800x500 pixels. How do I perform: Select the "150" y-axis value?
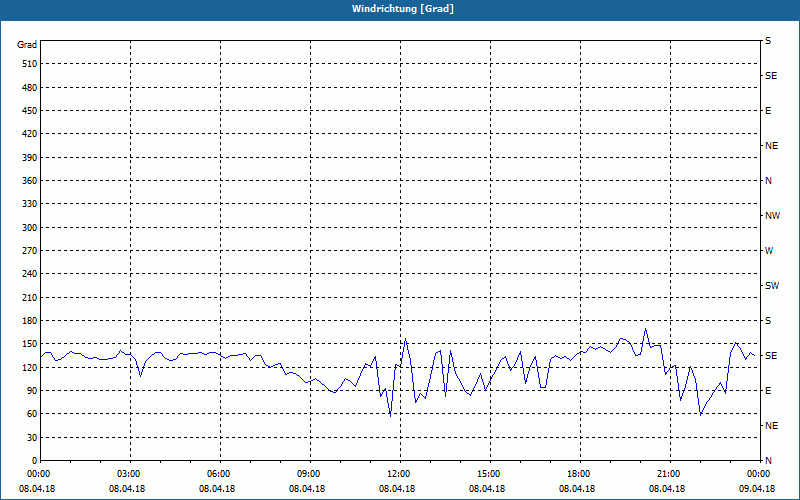(30, 344)
